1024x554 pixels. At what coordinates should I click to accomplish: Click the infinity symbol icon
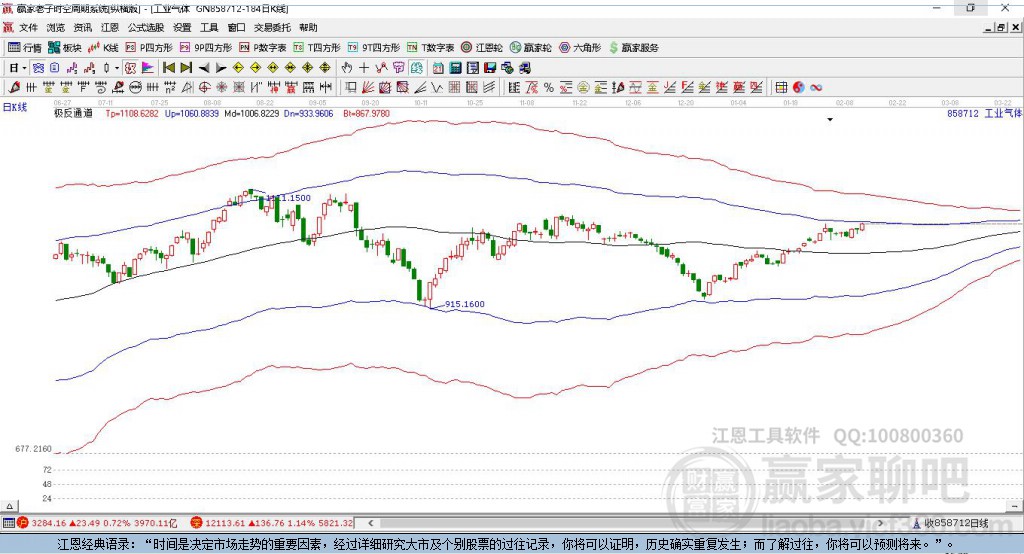816,88
